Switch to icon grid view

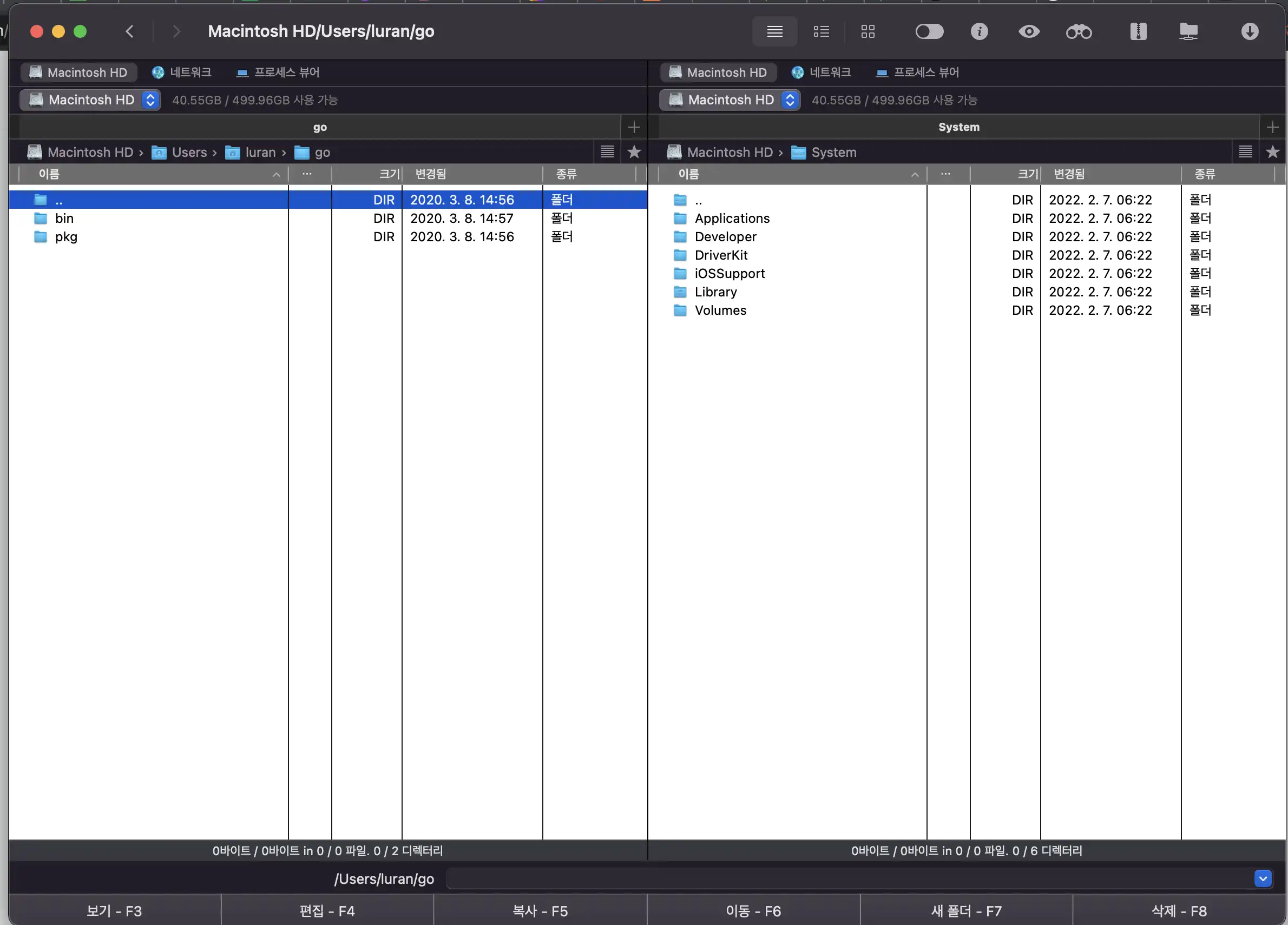pos(868,31)
